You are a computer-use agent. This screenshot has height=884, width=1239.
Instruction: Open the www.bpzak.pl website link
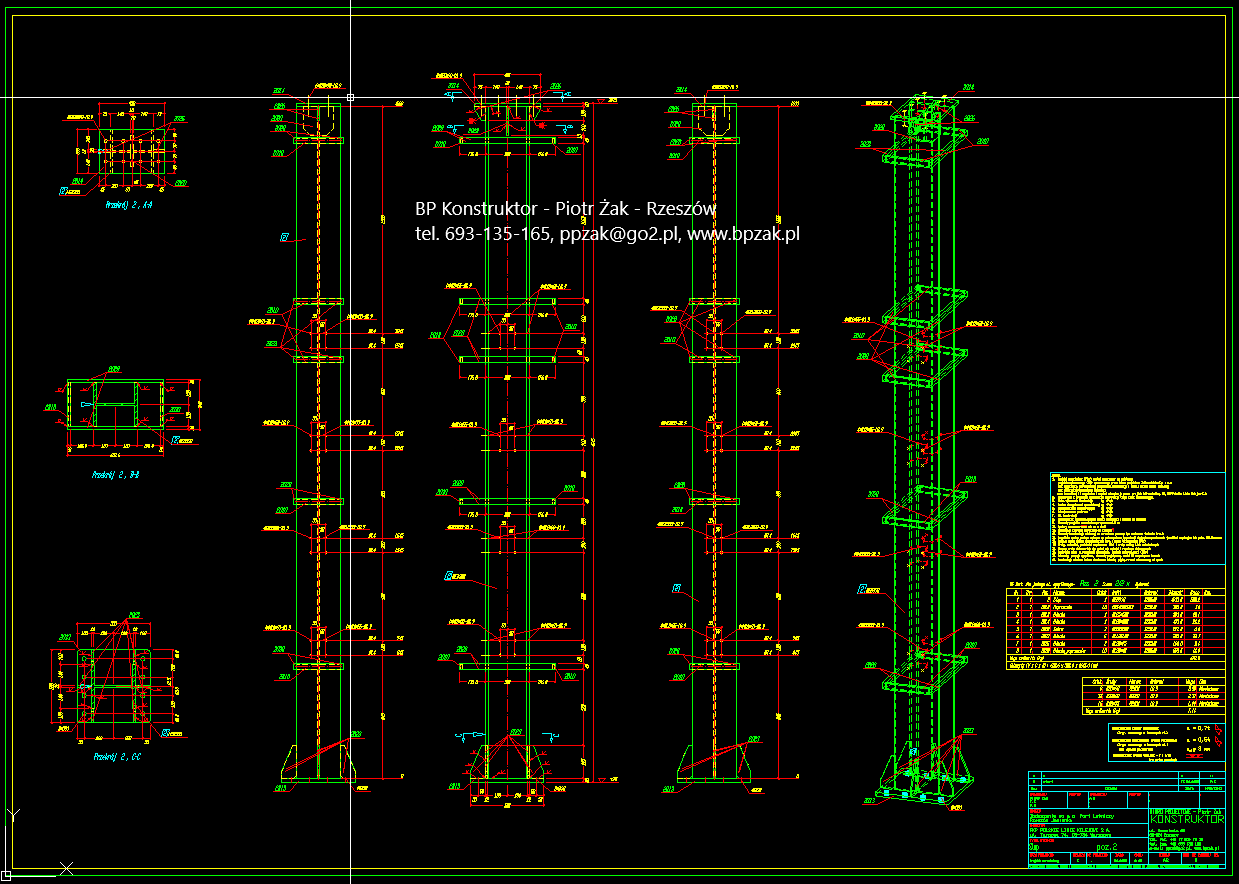(744, 234)
